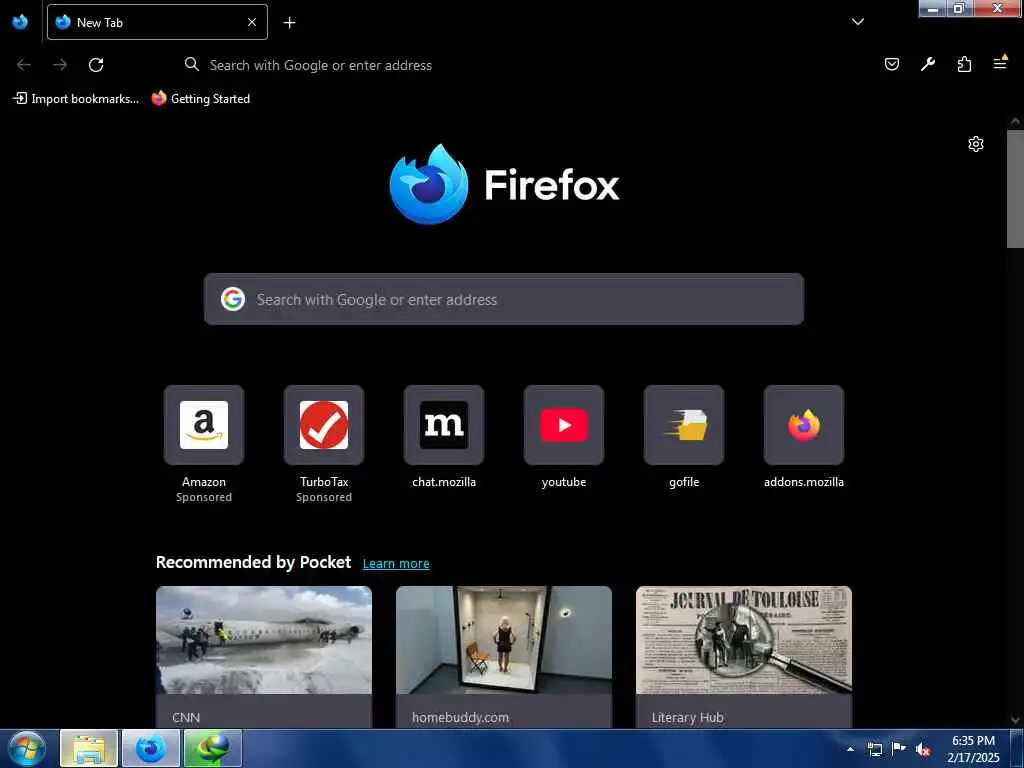Image resolution: width=1024 pixels, height=768 pixels.
Task: Click the Firefox View icon at the tab strip start
Action: point(20,22)
